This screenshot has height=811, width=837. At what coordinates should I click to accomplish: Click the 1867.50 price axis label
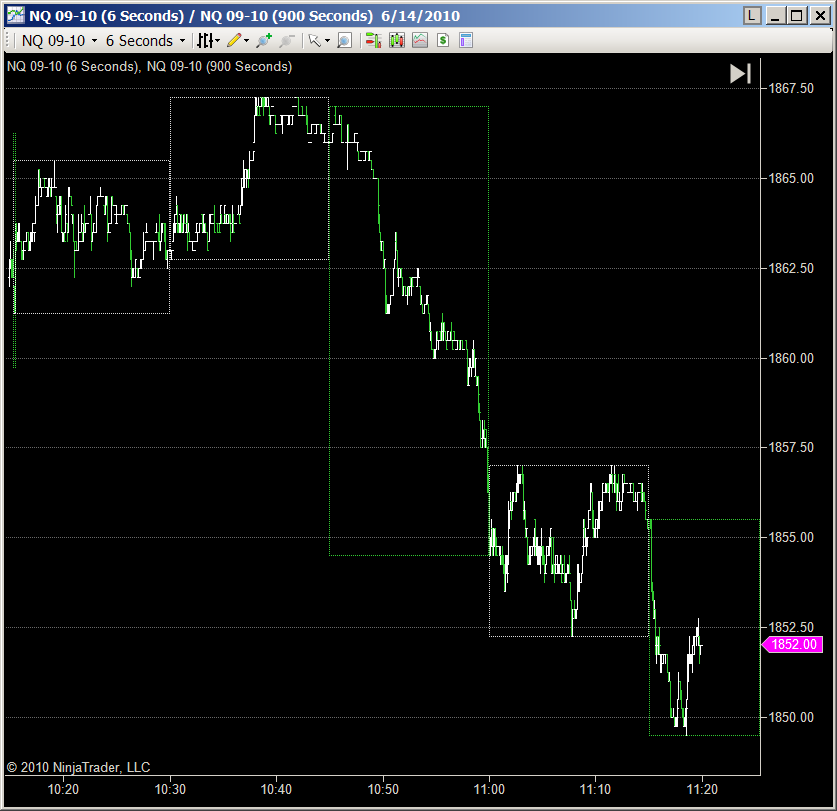(791, 88)
